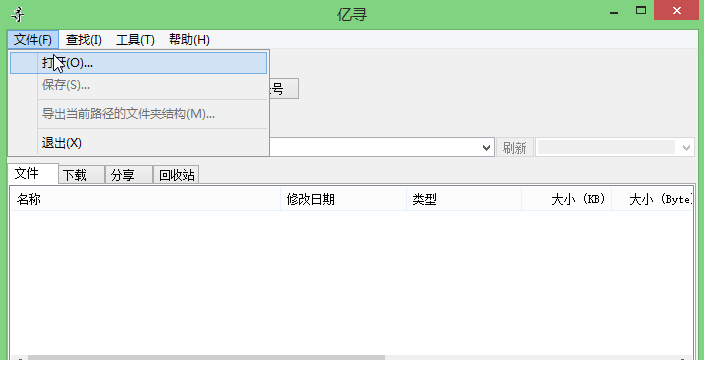Sort by the 大小 (KB) column header
The height and width of the screenshot is (383, 704).
(x=567, y=199)
